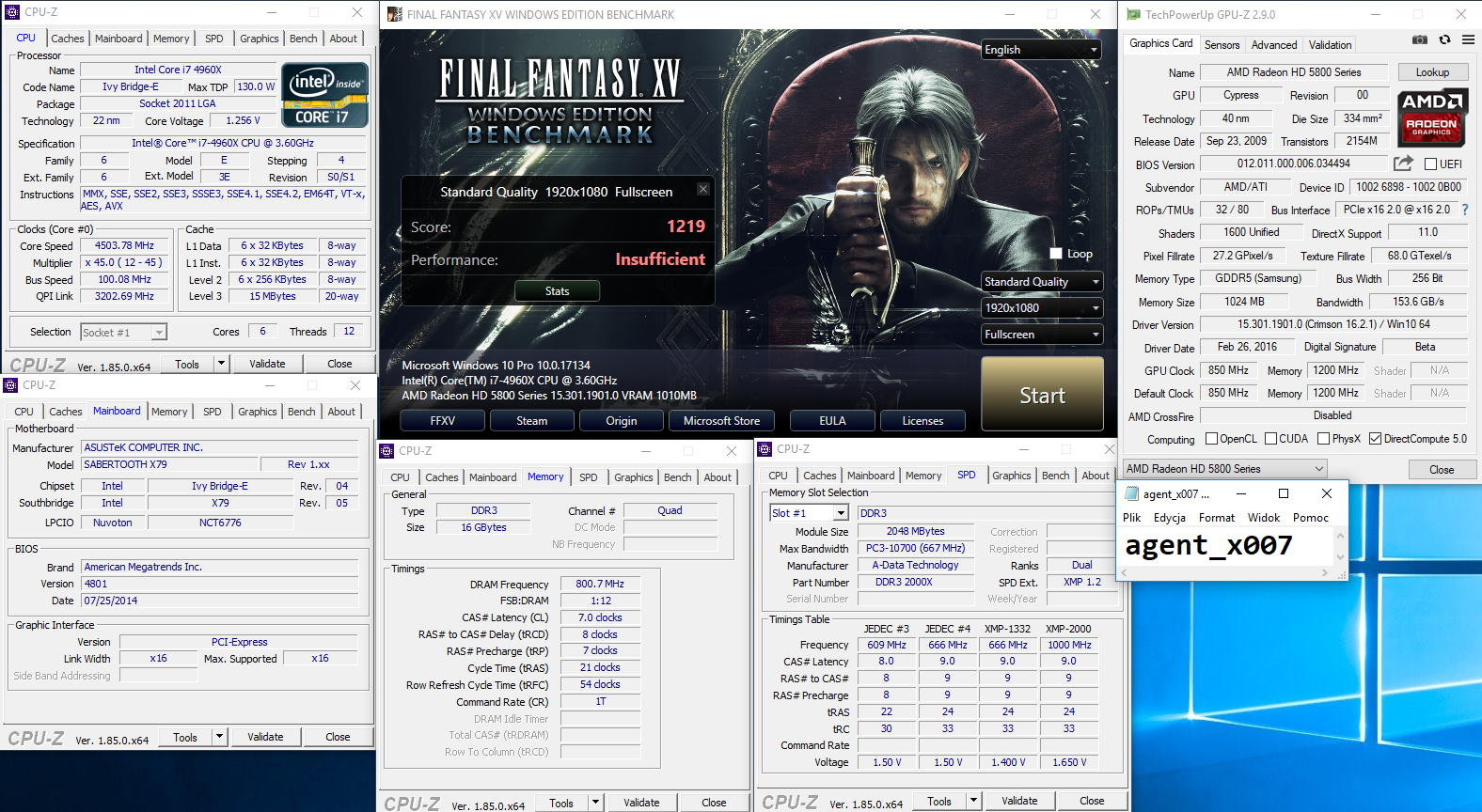The width and height of the screenshot is (1482, 812).
Task: Click Validate in the CPU-Z SPD window
Action: coord(1019,801)
